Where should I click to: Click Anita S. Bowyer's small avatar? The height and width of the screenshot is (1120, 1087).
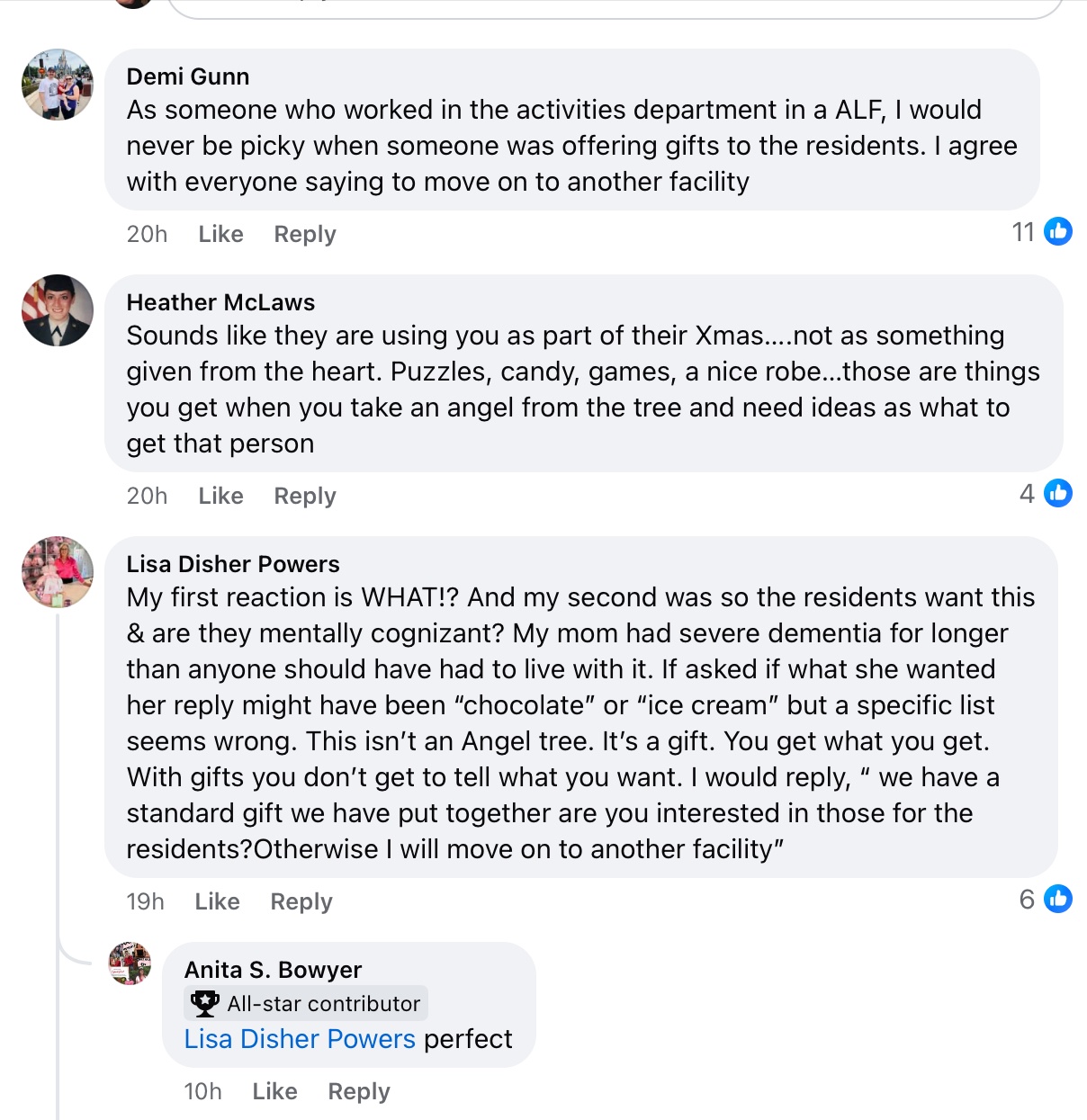[130, 963]
